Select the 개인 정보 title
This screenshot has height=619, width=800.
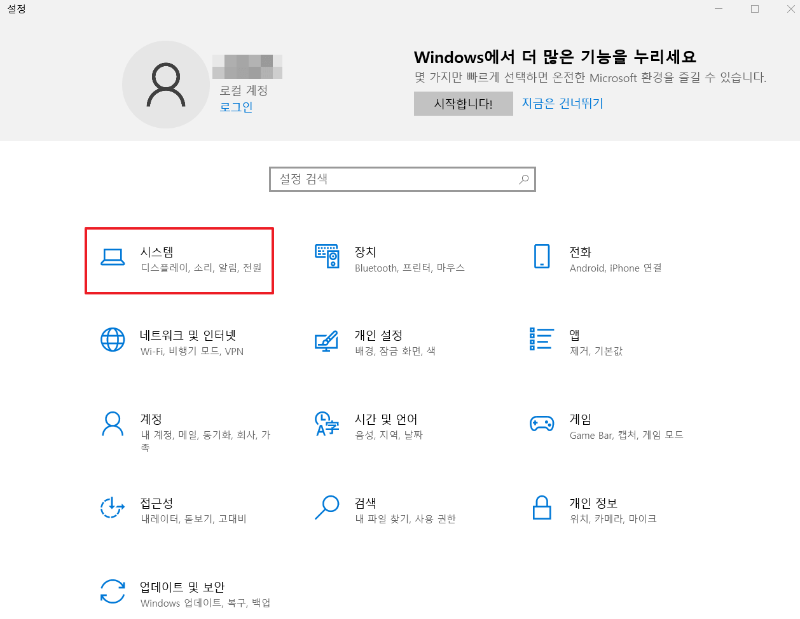coord(593,503)
